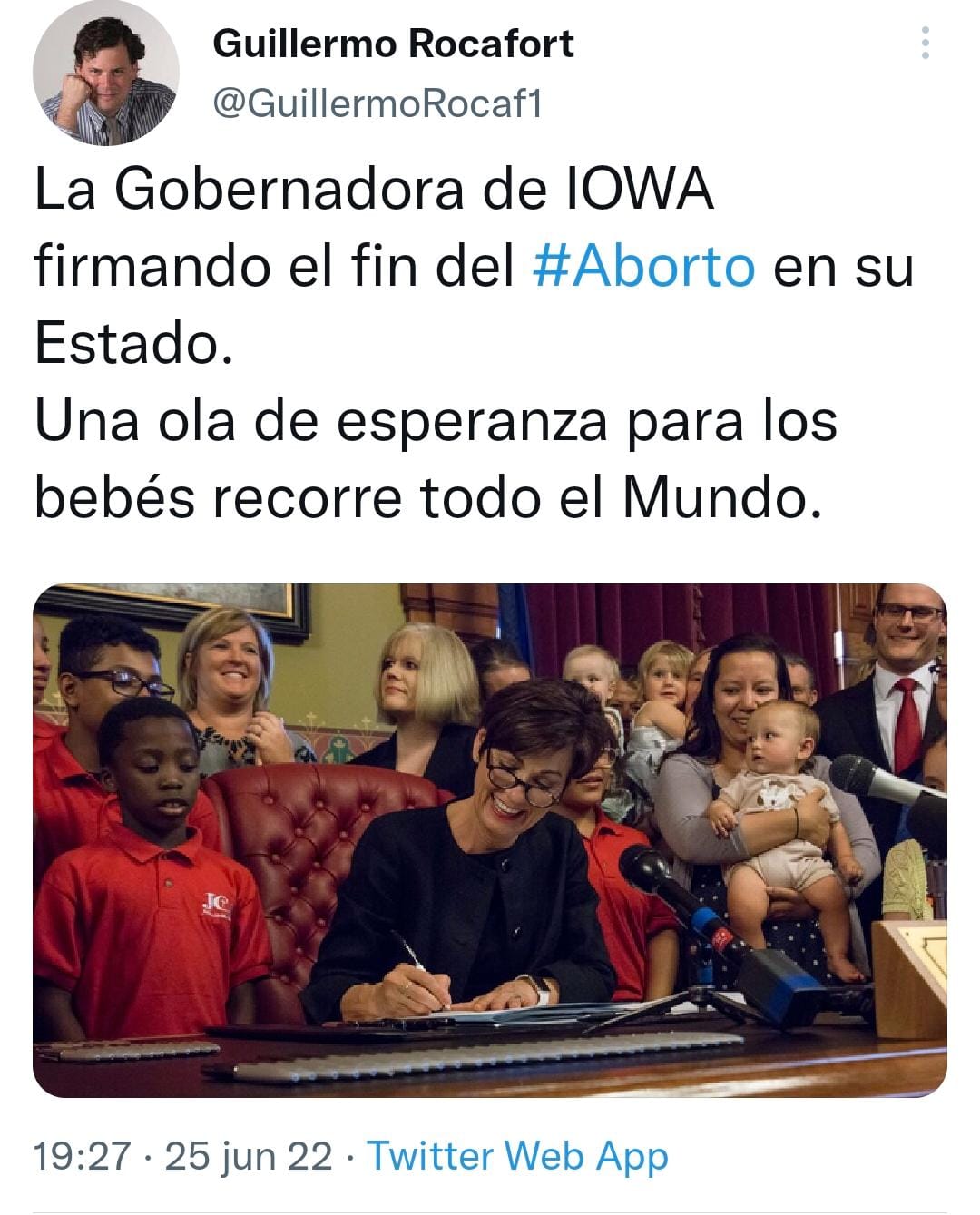Open the #Aborto hashtag
980x1215 pixels.
point(642,267)
